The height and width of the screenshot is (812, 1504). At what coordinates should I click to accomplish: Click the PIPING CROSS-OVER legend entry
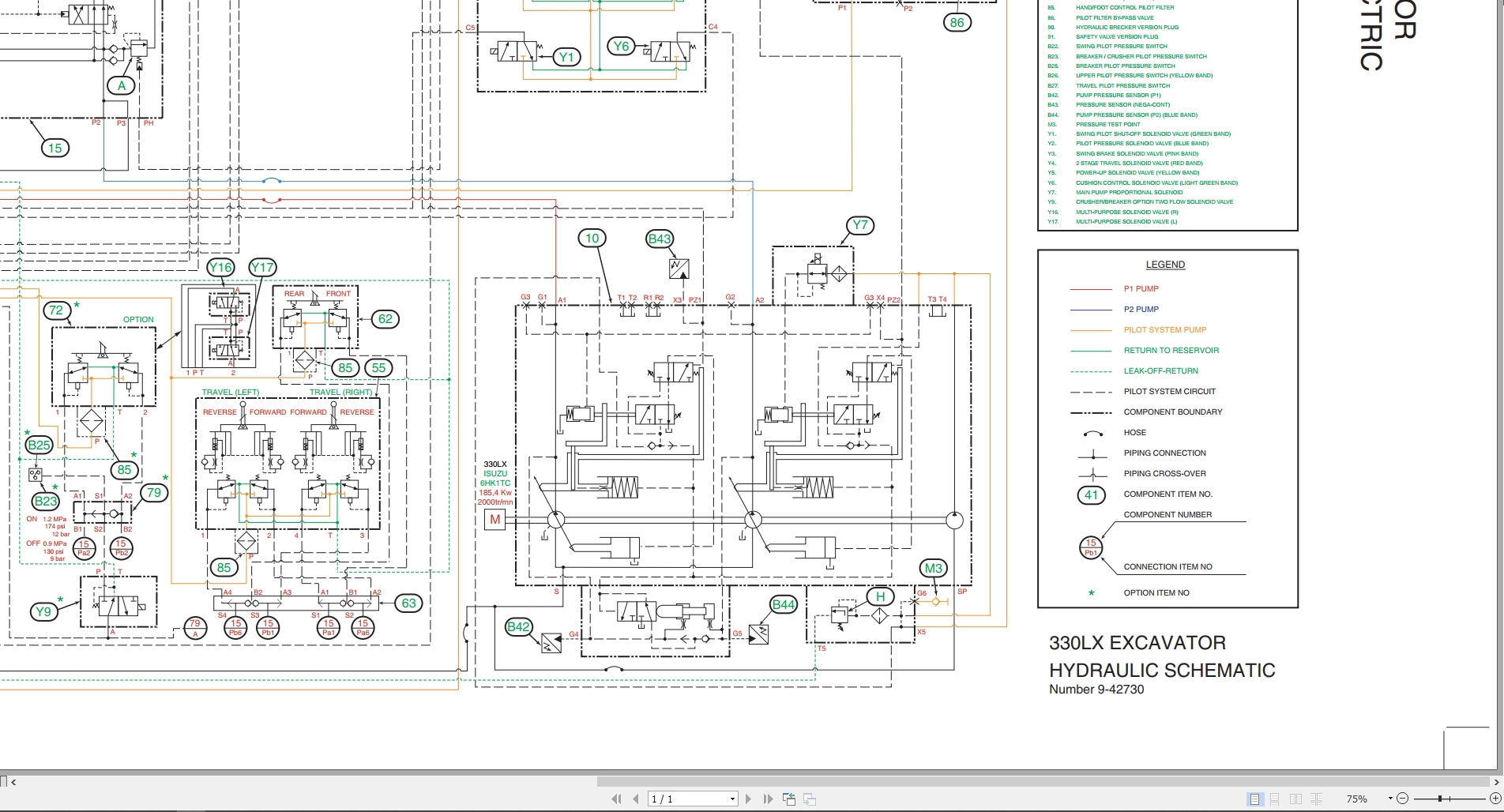pos(1165,474)
